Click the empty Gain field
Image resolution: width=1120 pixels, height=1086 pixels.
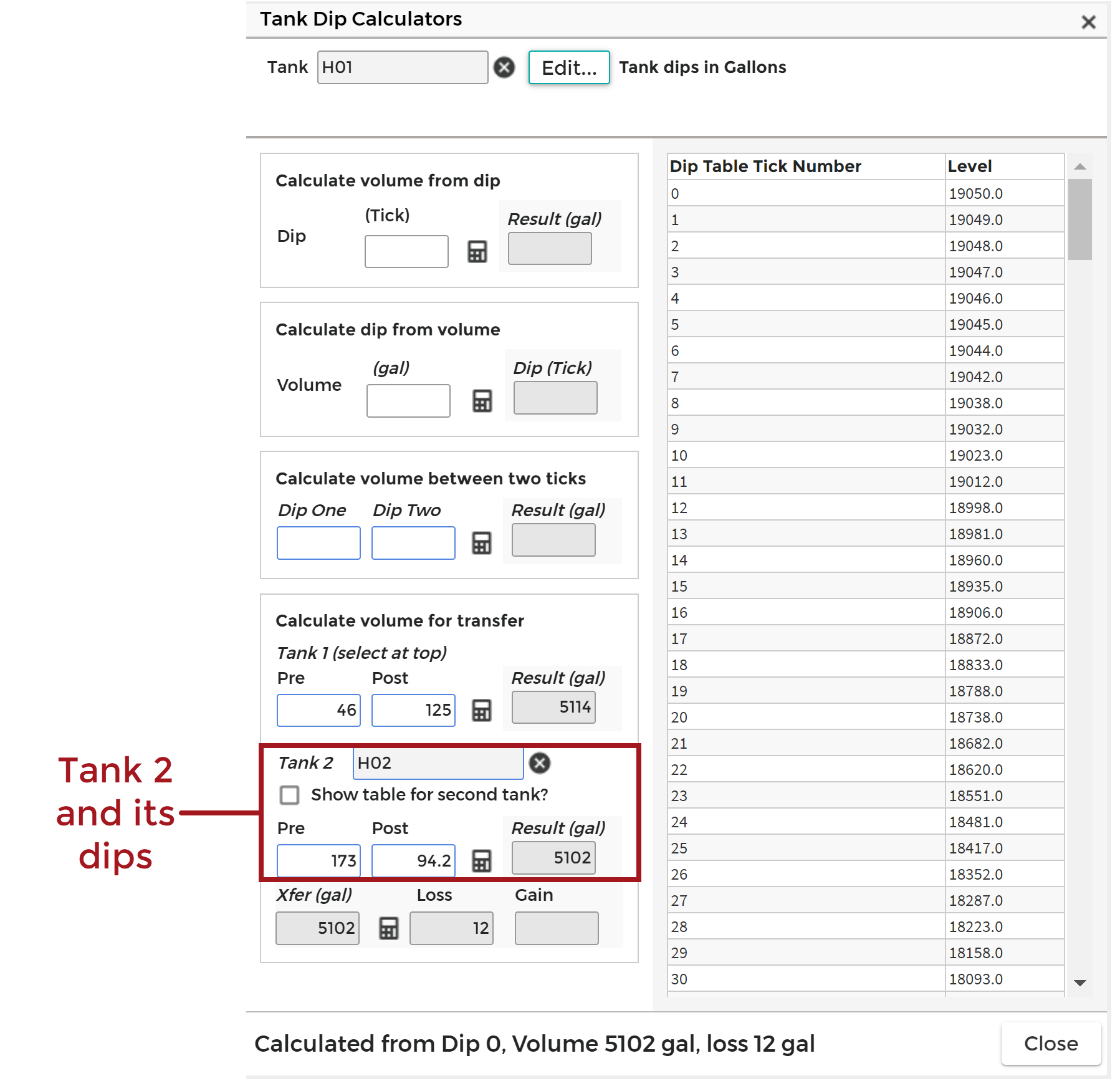click(557, 928)
